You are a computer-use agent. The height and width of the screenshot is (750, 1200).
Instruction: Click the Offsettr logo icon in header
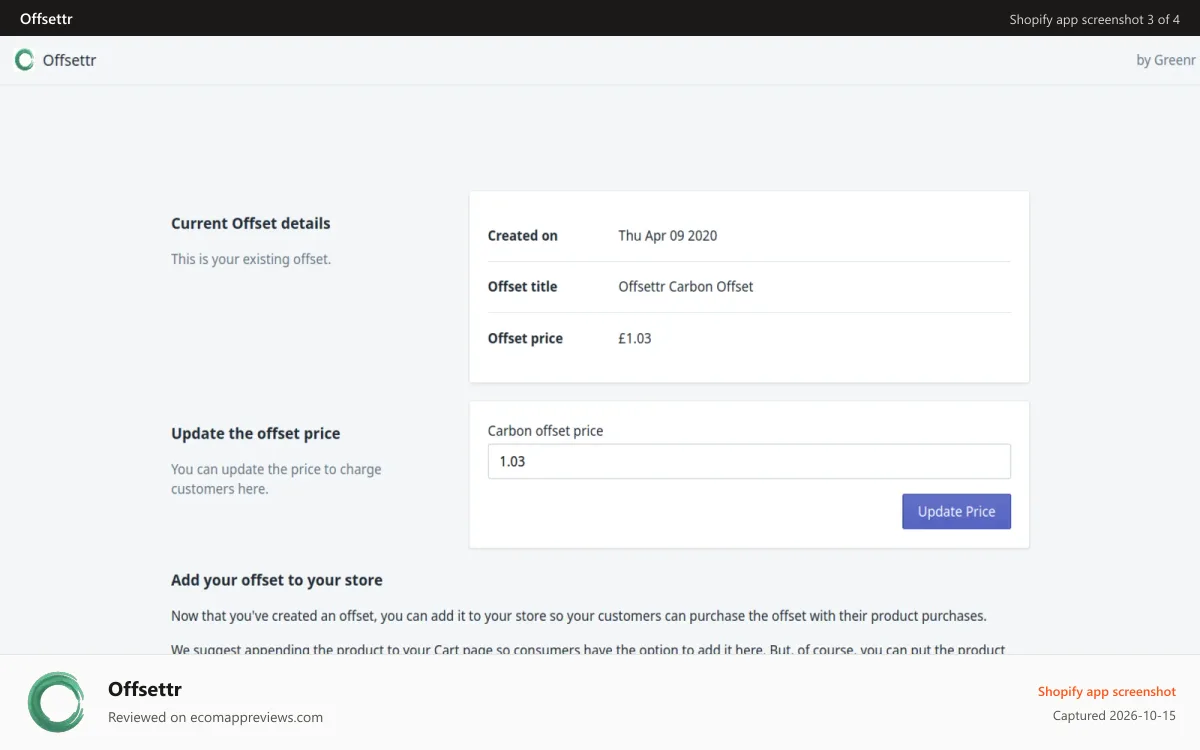(25, 60)
